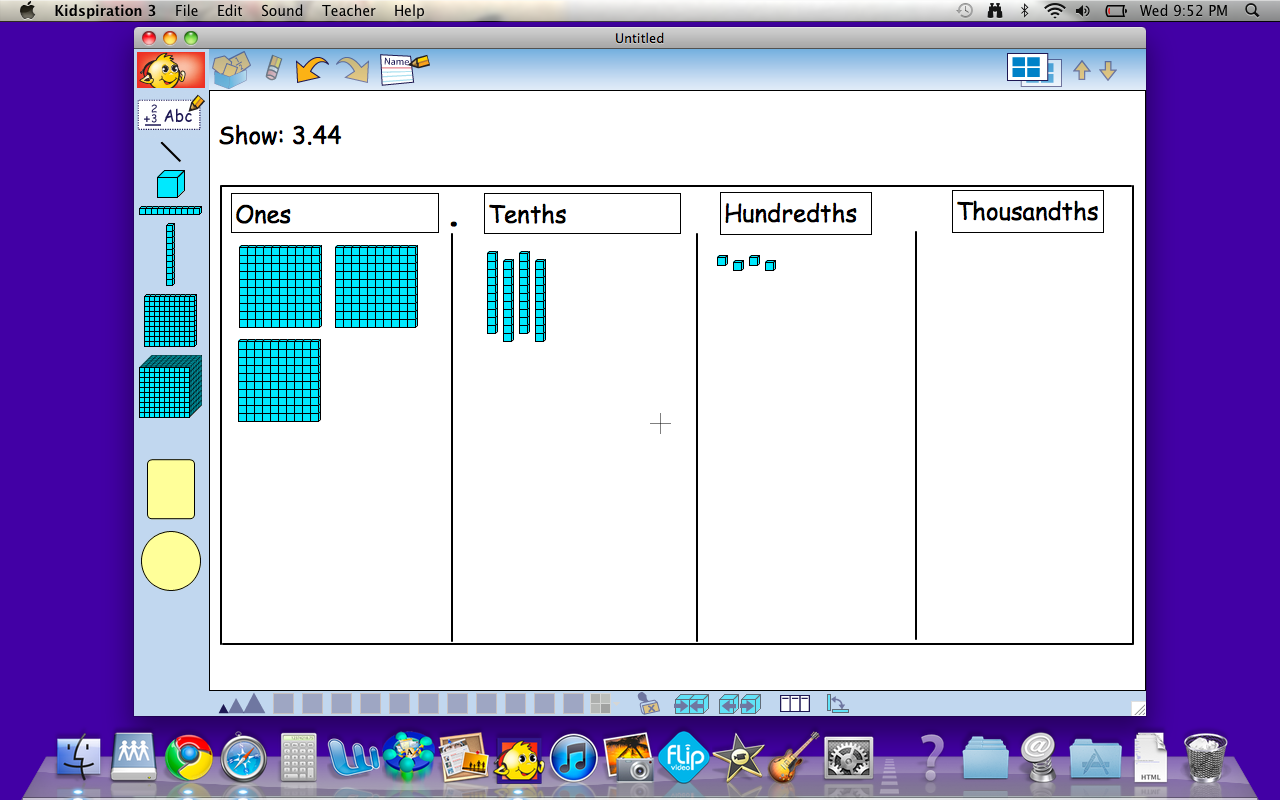Viewport: 1280px width, 800px height.
Task: Open the Trash in the Dock
Action: coord(1205,757)
